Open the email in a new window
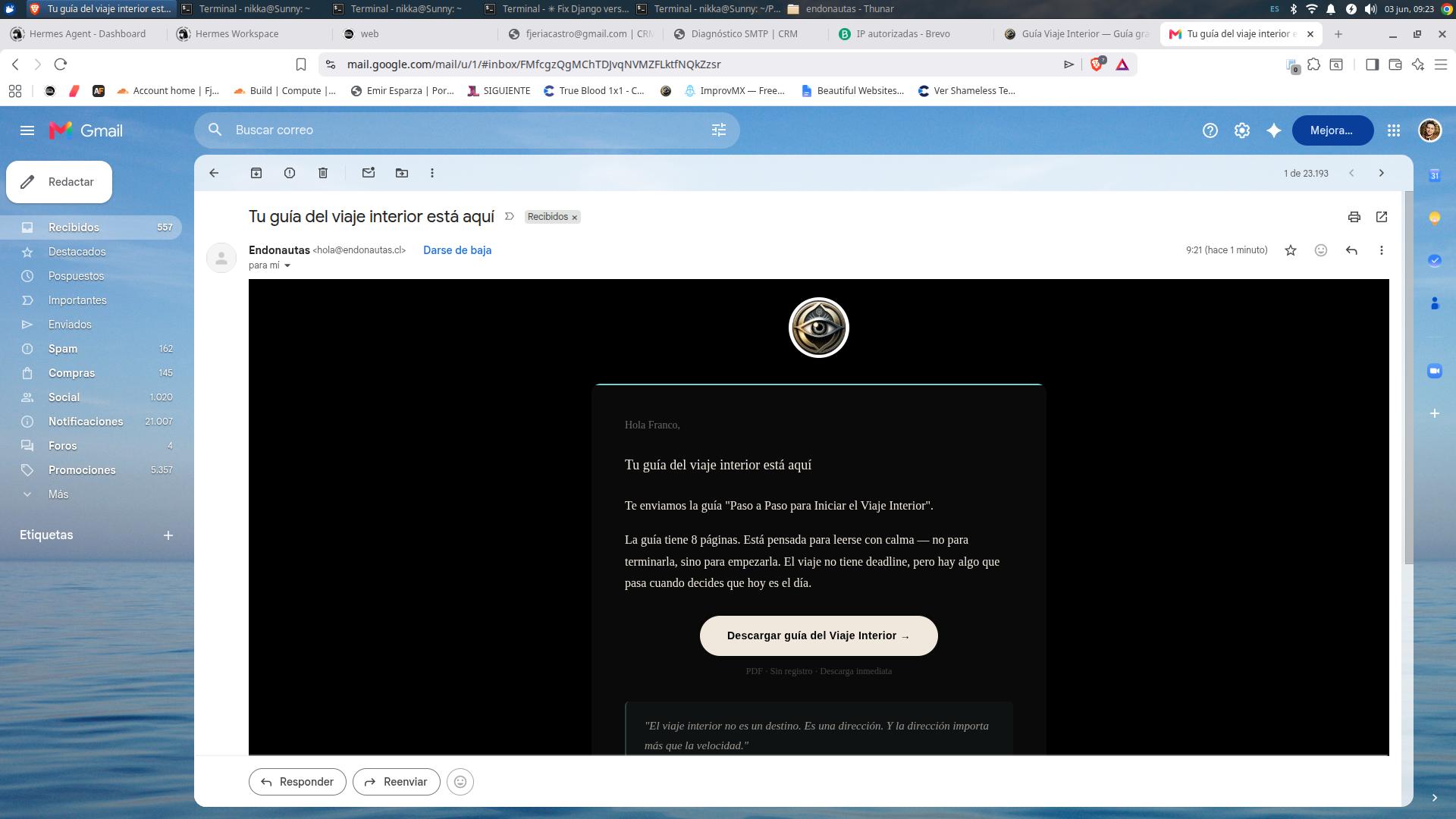Viewport: 1456px width, 819px height. (x=1382, y=217)
